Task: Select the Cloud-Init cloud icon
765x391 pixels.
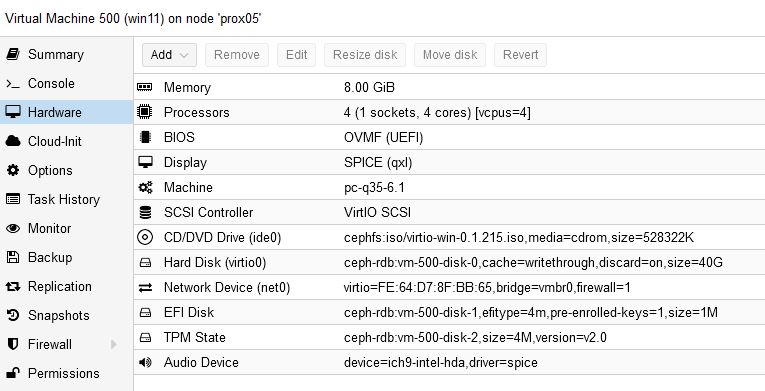Action: 13,141
